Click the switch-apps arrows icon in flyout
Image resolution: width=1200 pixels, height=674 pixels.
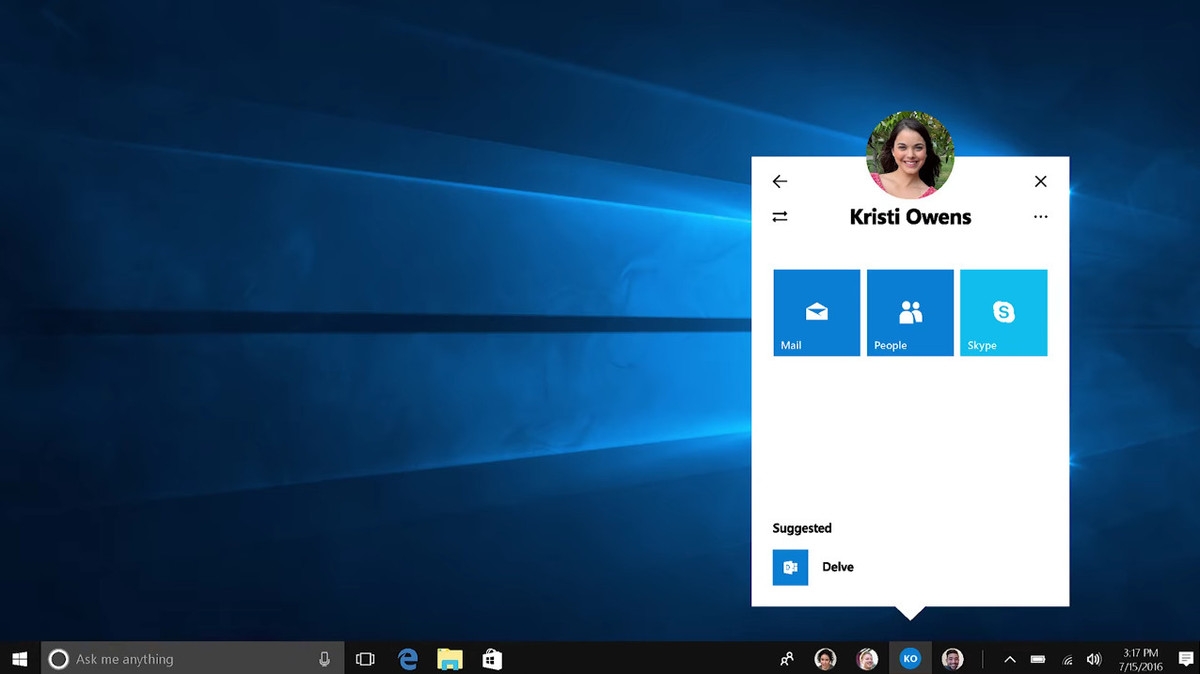pos(780,216)
